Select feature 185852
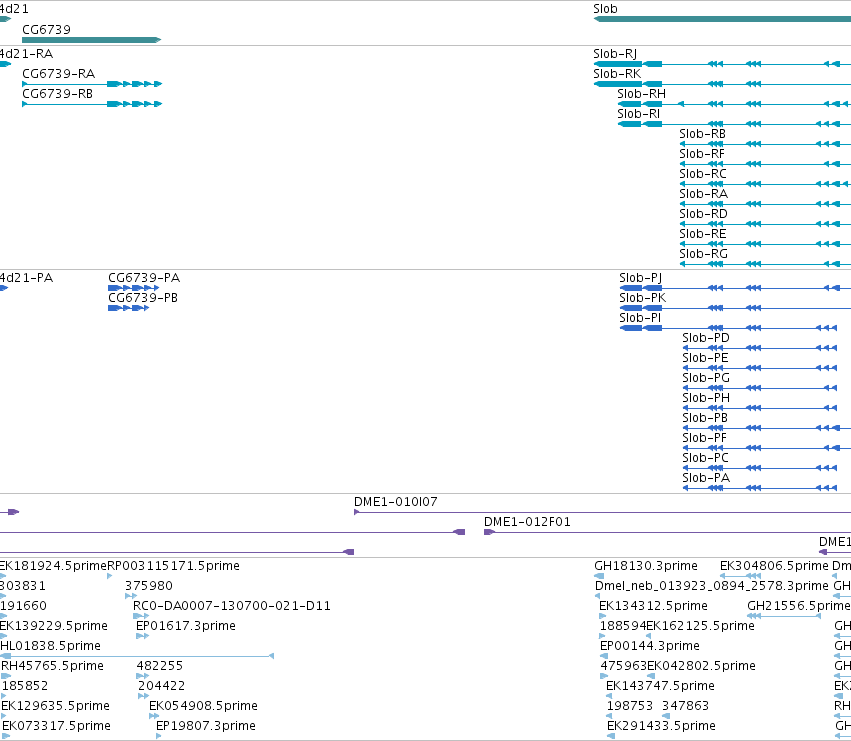 [25, 686]
